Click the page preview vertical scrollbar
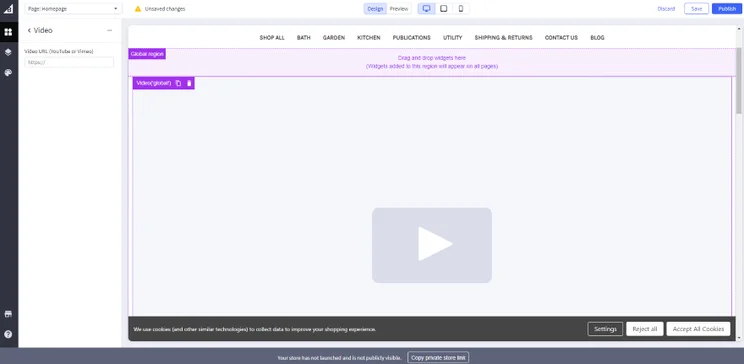The width and height of the screenshot is (744, 364). point(739,81)
